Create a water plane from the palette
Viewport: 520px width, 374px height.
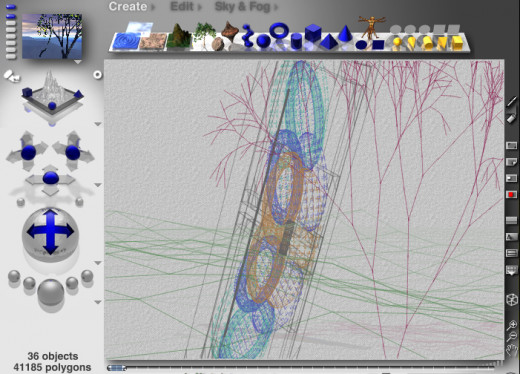point(126,42)
